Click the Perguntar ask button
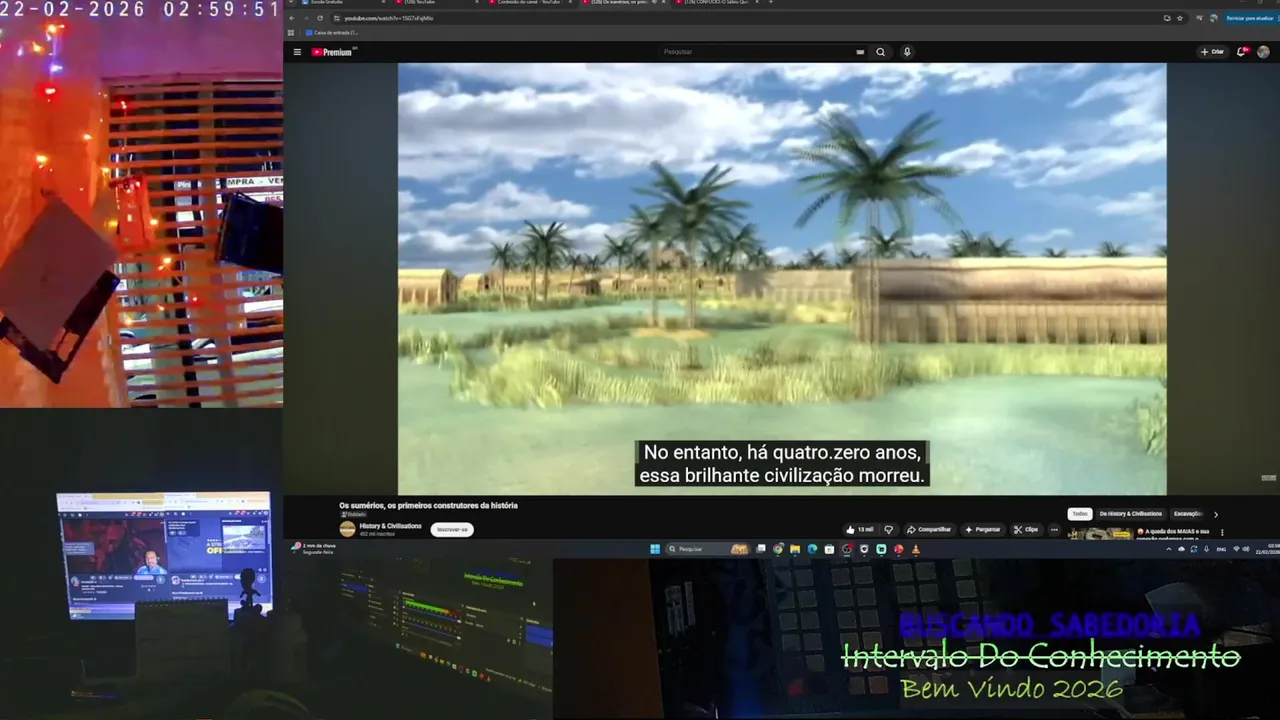This screenshot has width=1280, height=720. (982, 529)
